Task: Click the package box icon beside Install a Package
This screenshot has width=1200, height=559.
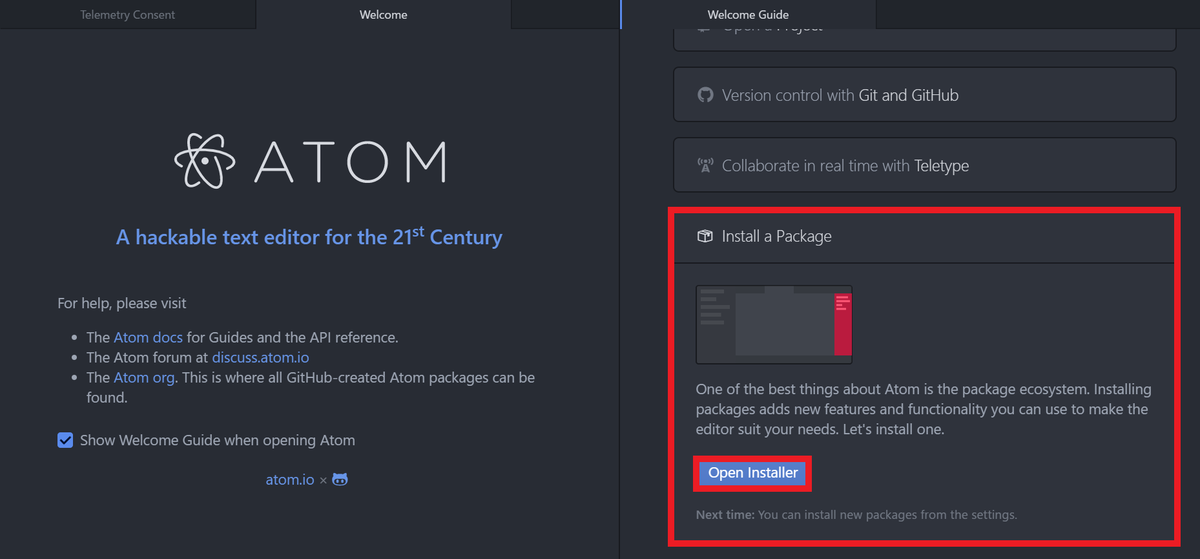Action: pyautogui.click(x=705, y=236)
